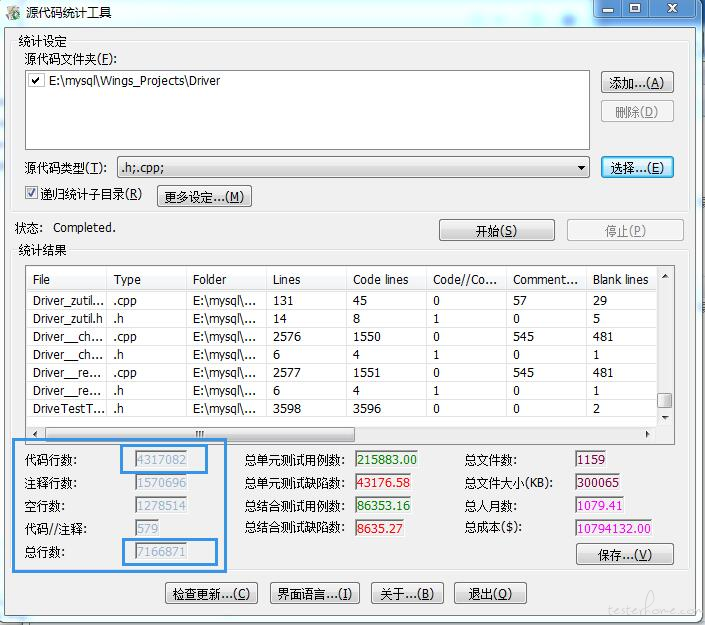Viewport: 705px width, 625px height.
Task: Click the 总成本($) value 10794132.00
Action: (x=614, y=528)
